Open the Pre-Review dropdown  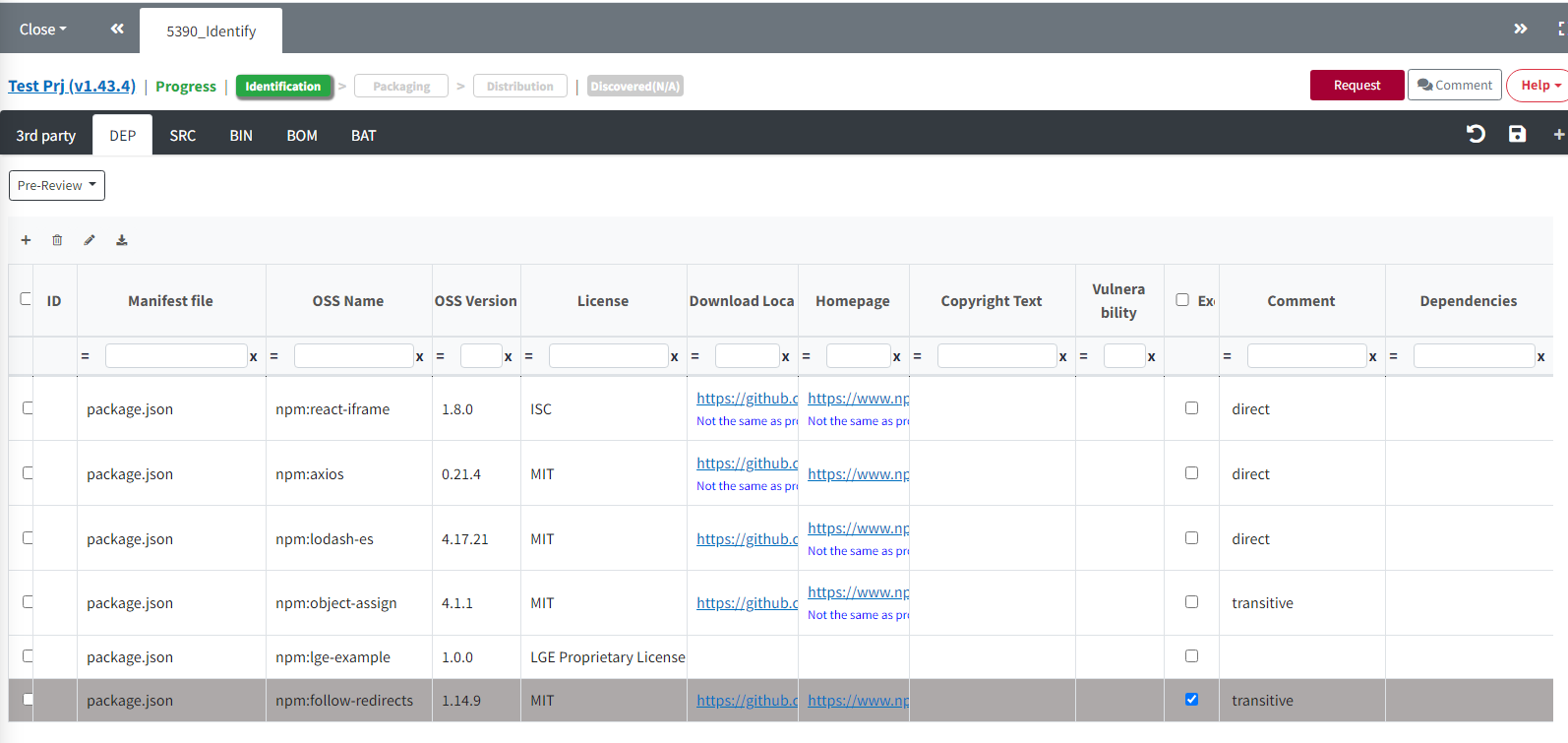(57, 185)
